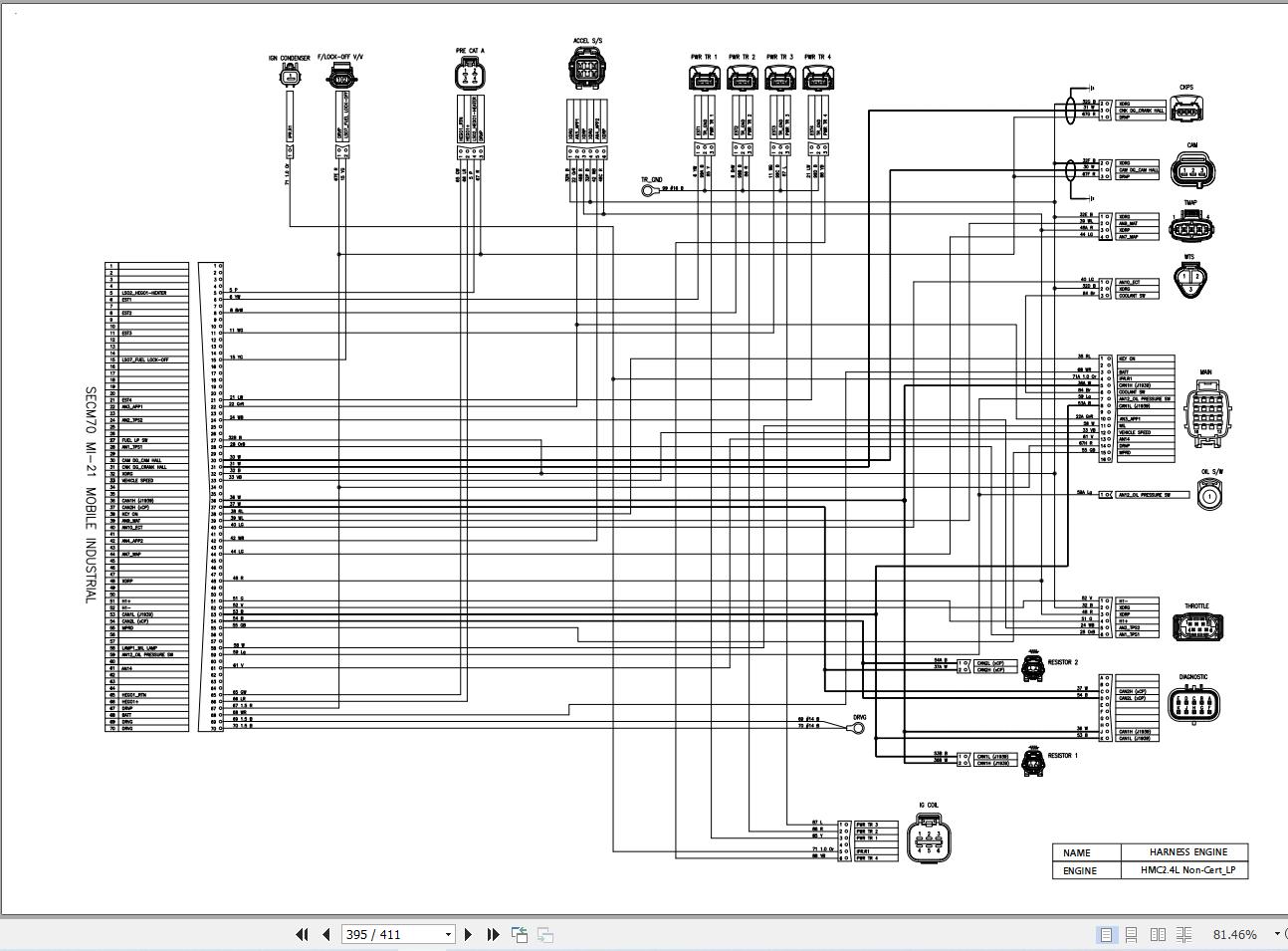Jump to last page button
The height and width of the screenshot is (951, 1288).
click(493, 934)
